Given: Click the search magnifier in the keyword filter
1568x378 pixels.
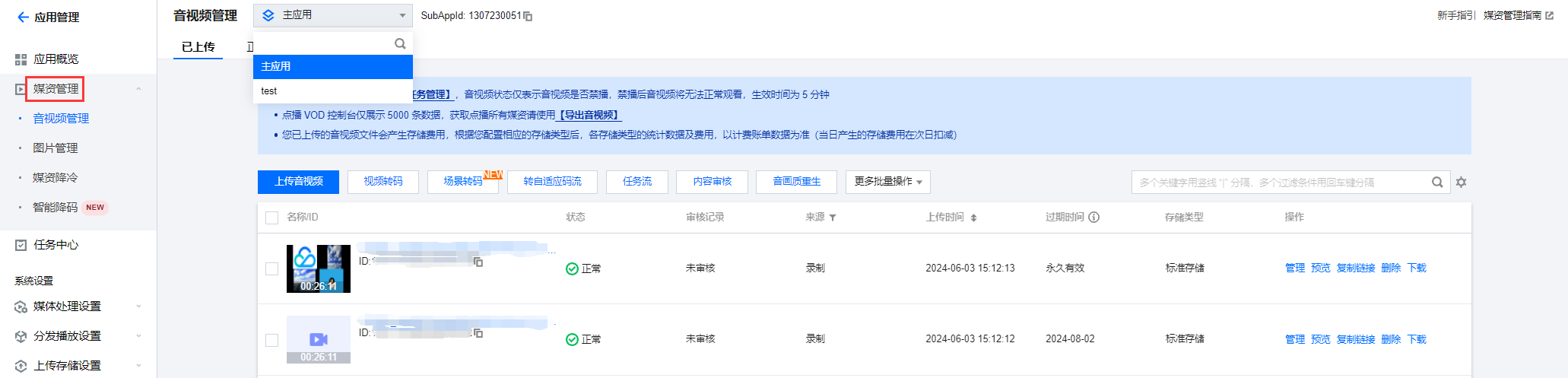Looking at the screenshot, I should pyautogui.click(x=1437, y=183).
